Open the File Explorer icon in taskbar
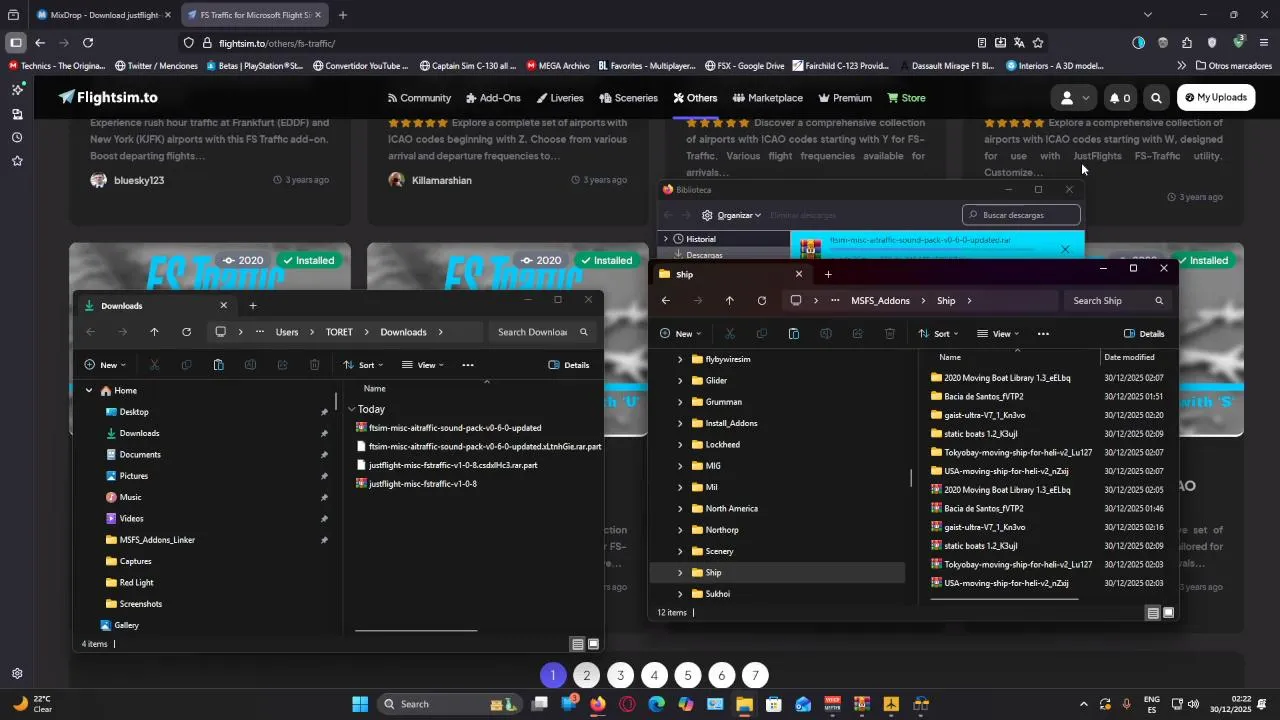 744,704
